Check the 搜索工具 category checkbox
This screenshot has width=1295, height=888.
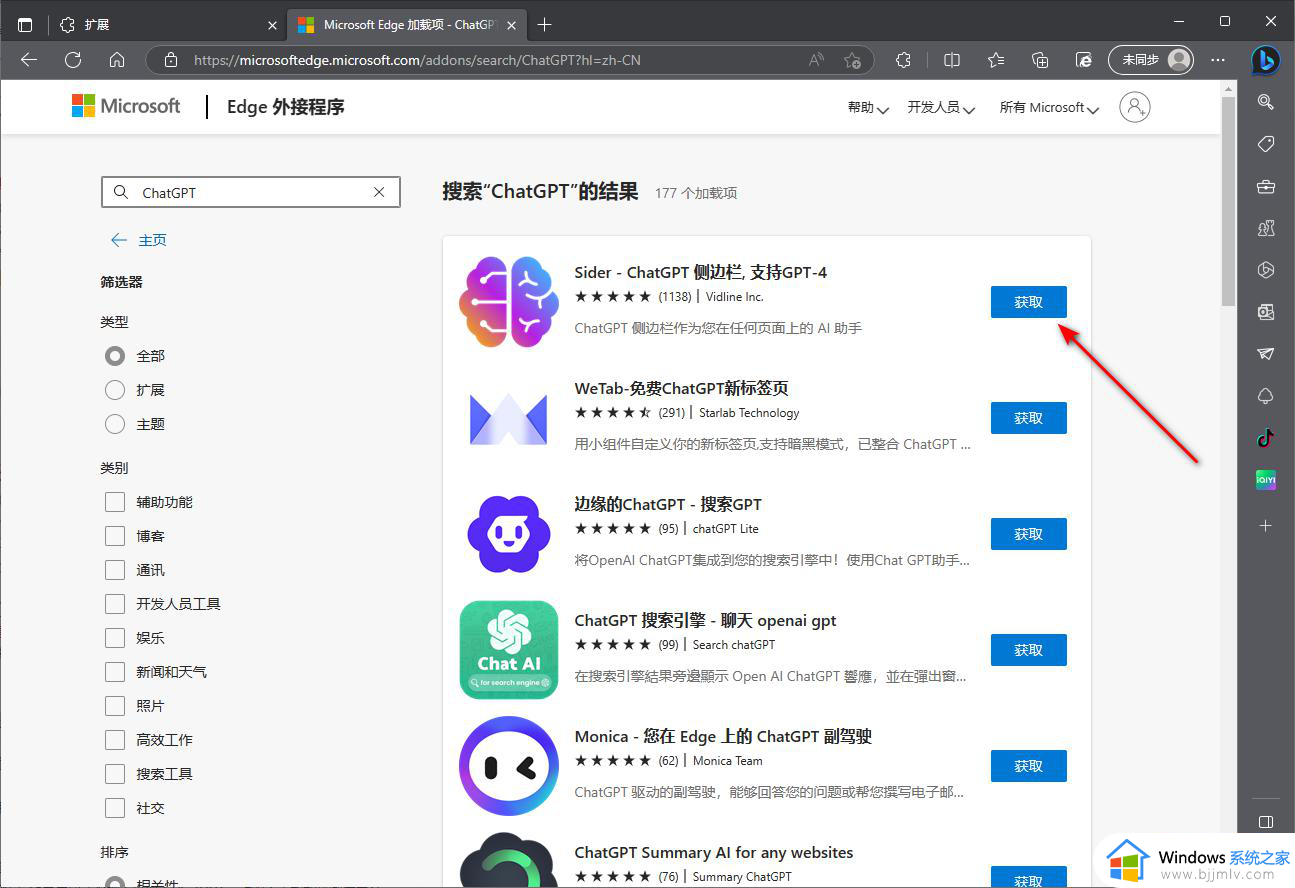(x=115, y=774)
